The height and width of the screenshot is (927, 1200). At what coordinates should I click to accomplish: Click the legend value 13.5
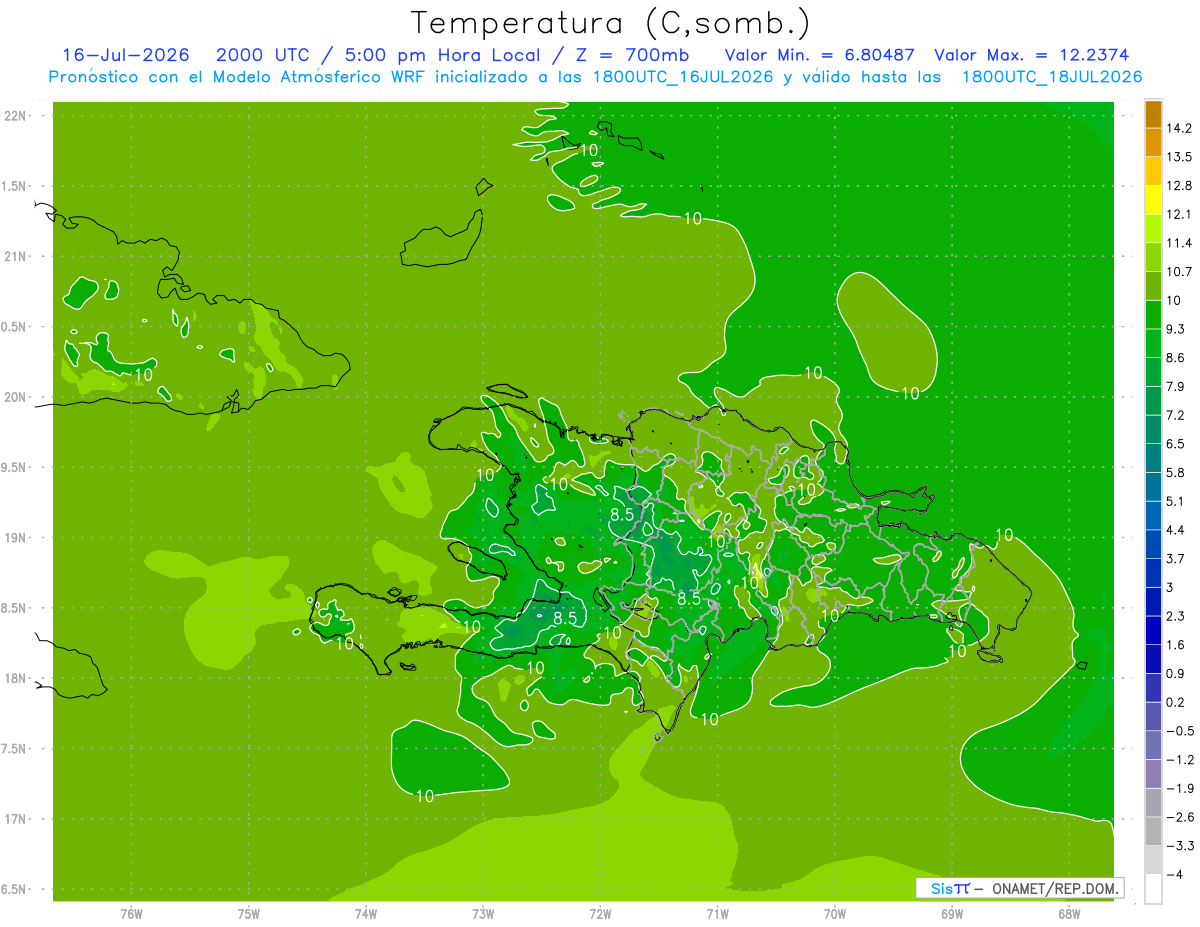1178,157
